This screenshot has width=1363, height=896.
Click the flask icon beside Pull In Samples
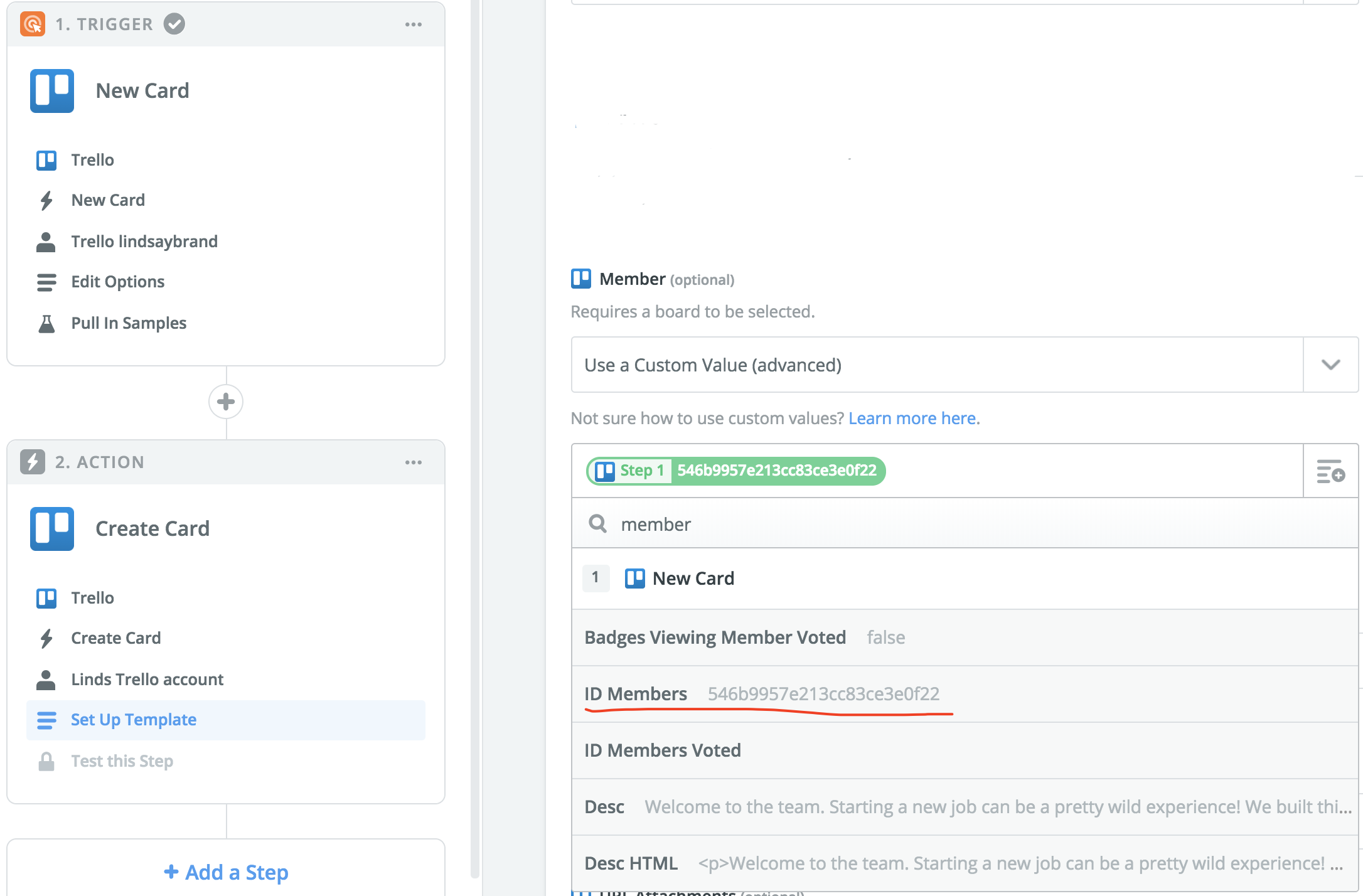46,323
